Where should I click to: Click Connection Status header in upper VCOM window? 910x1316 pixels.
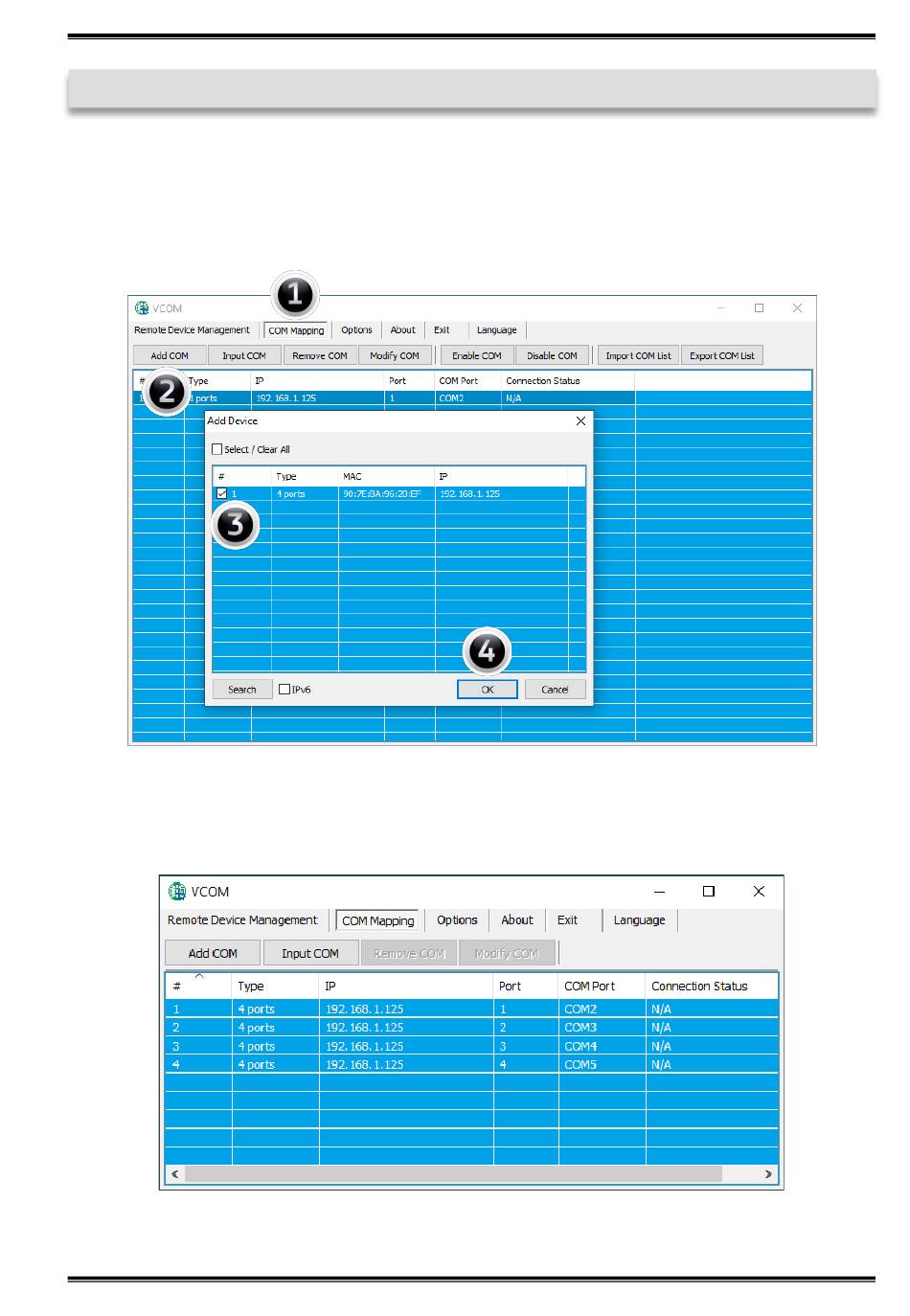pos(567,380)
